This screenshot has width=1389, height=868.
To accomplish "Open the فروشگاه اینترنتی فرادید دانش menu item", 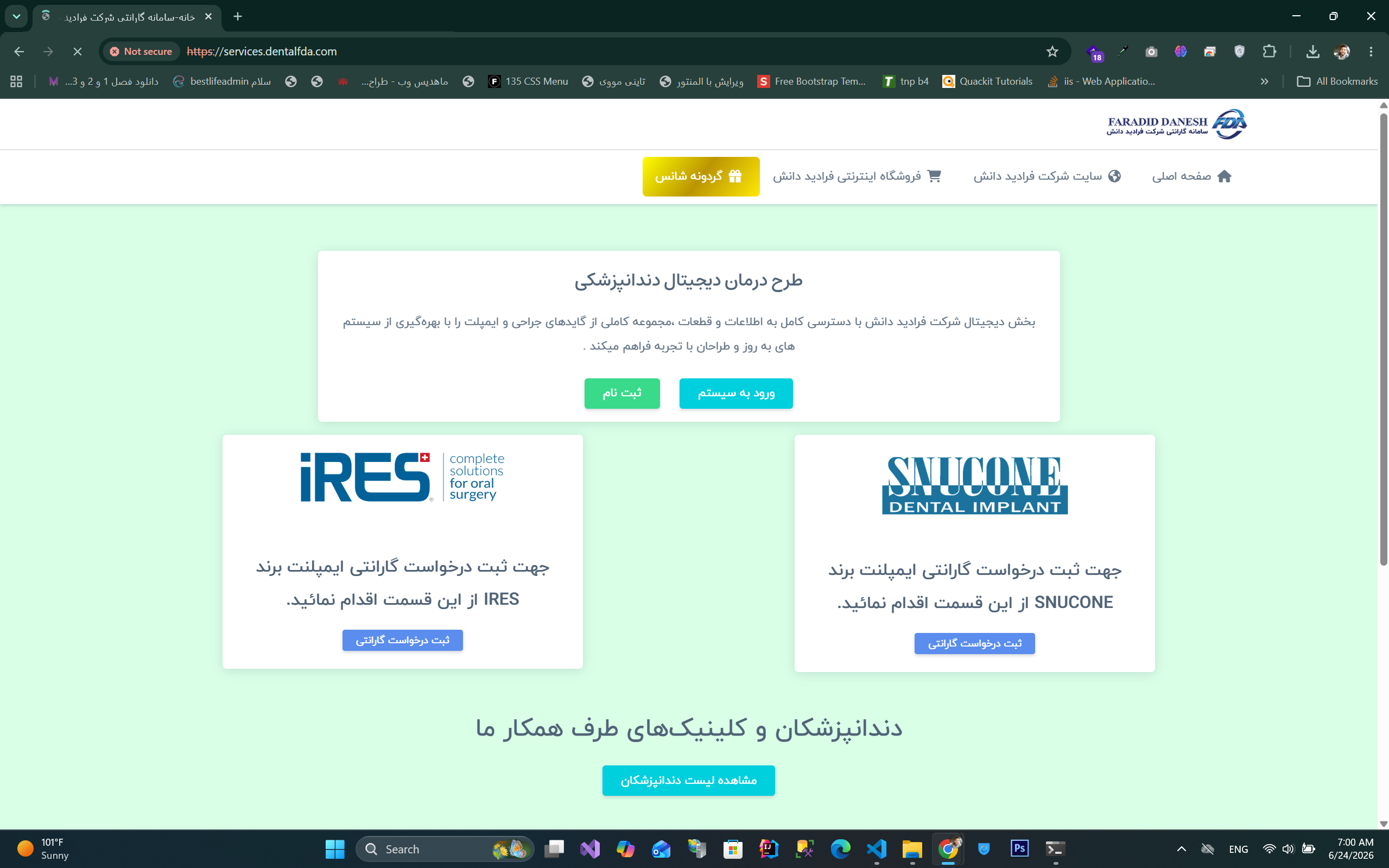I will (857, 176).
